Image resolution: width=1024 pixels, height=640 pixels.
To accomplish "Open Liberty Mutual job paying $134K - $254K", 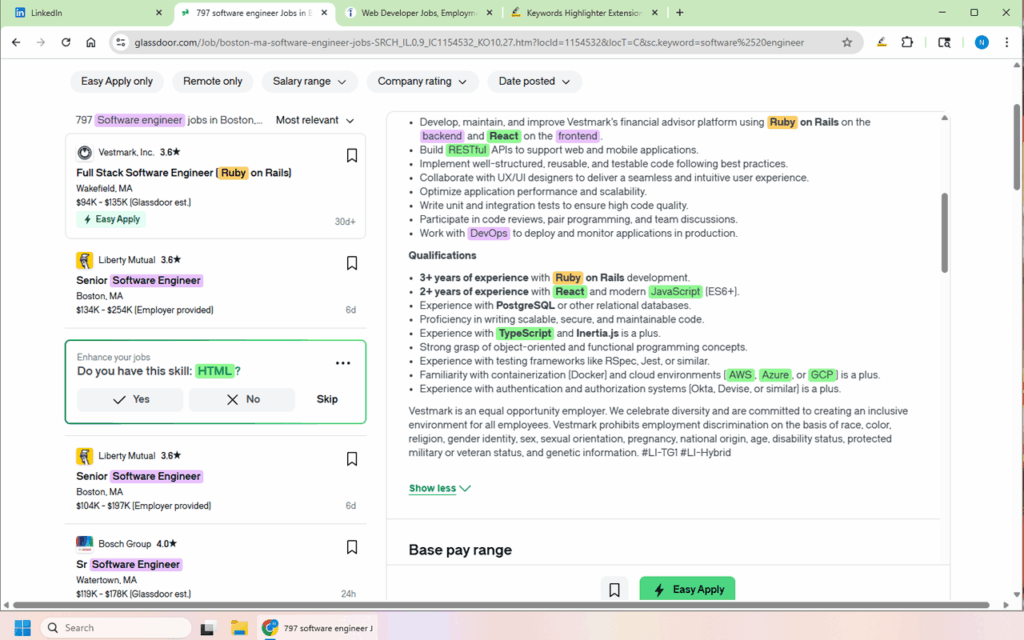I will 139,280.
